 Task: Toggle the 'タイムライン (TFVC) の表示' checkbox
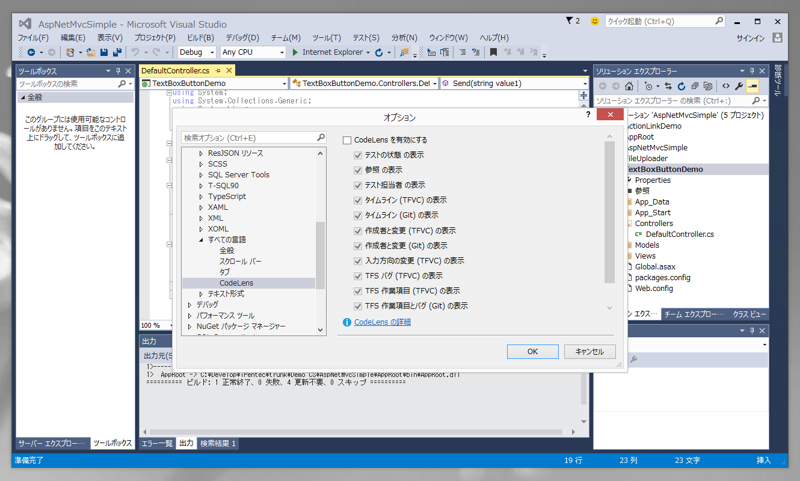click(358, 200)
